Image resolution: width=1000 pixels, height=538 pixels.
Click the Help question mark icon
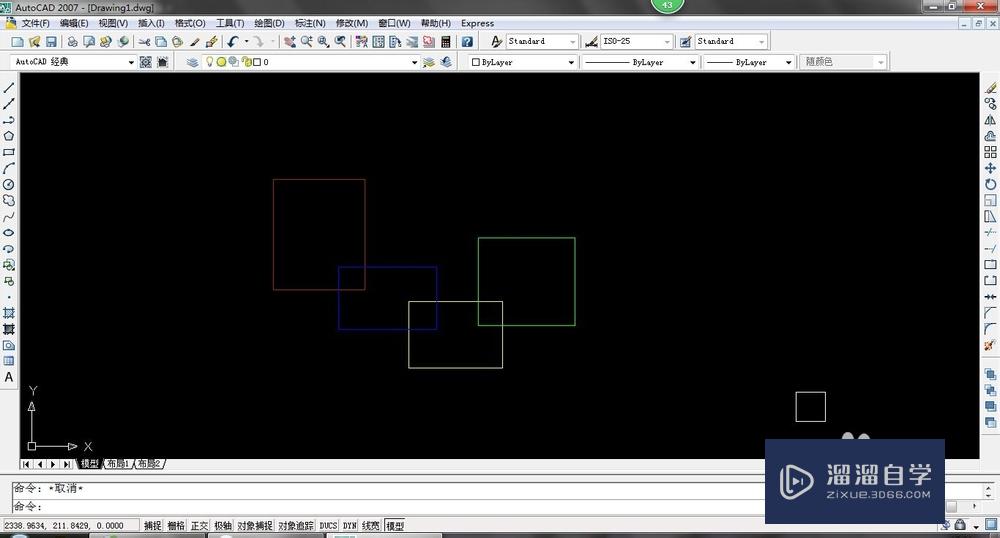coord(467,41)
